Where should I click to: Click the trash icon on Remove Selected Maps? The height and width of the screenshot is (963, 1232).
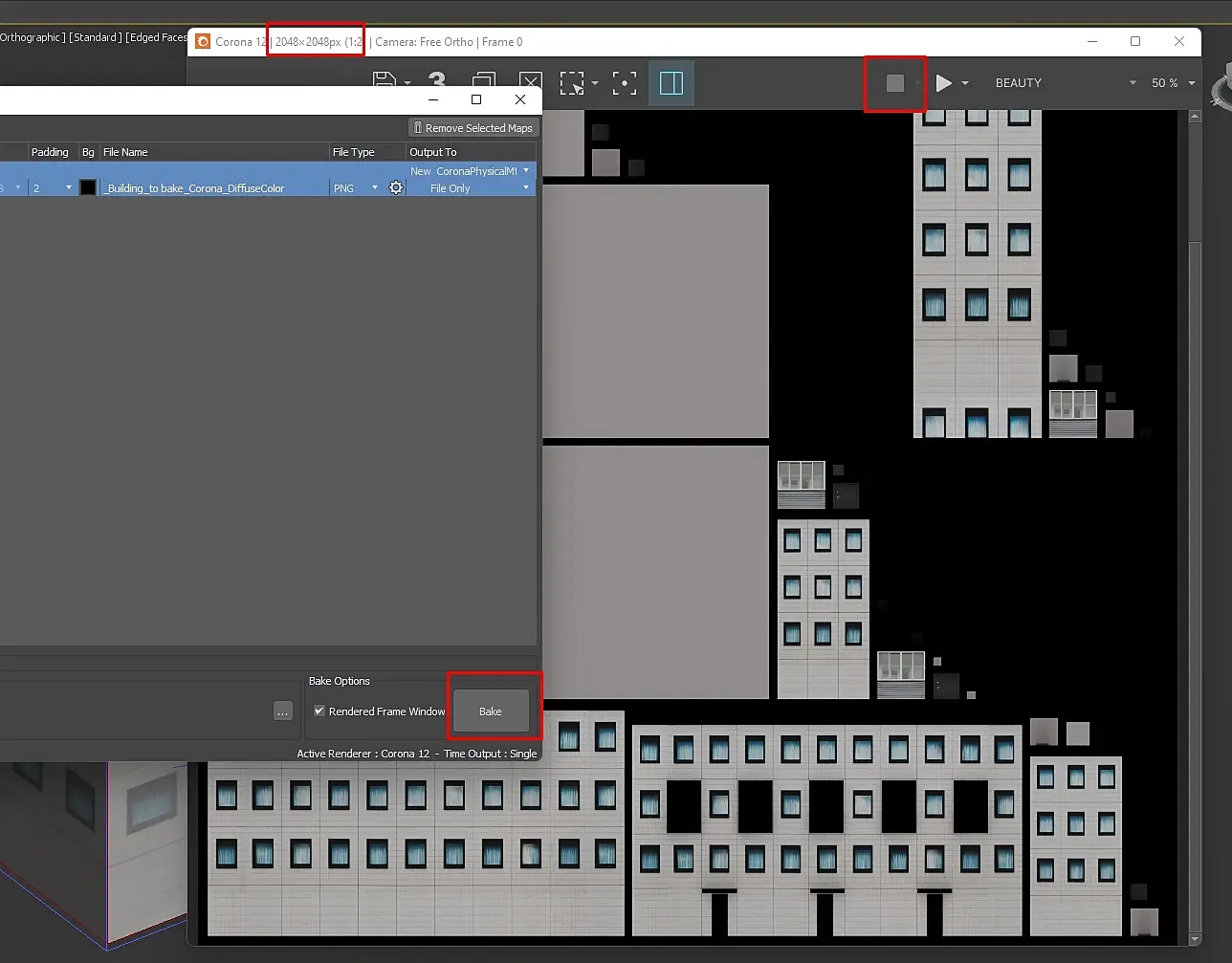click(x=418, y=128)
